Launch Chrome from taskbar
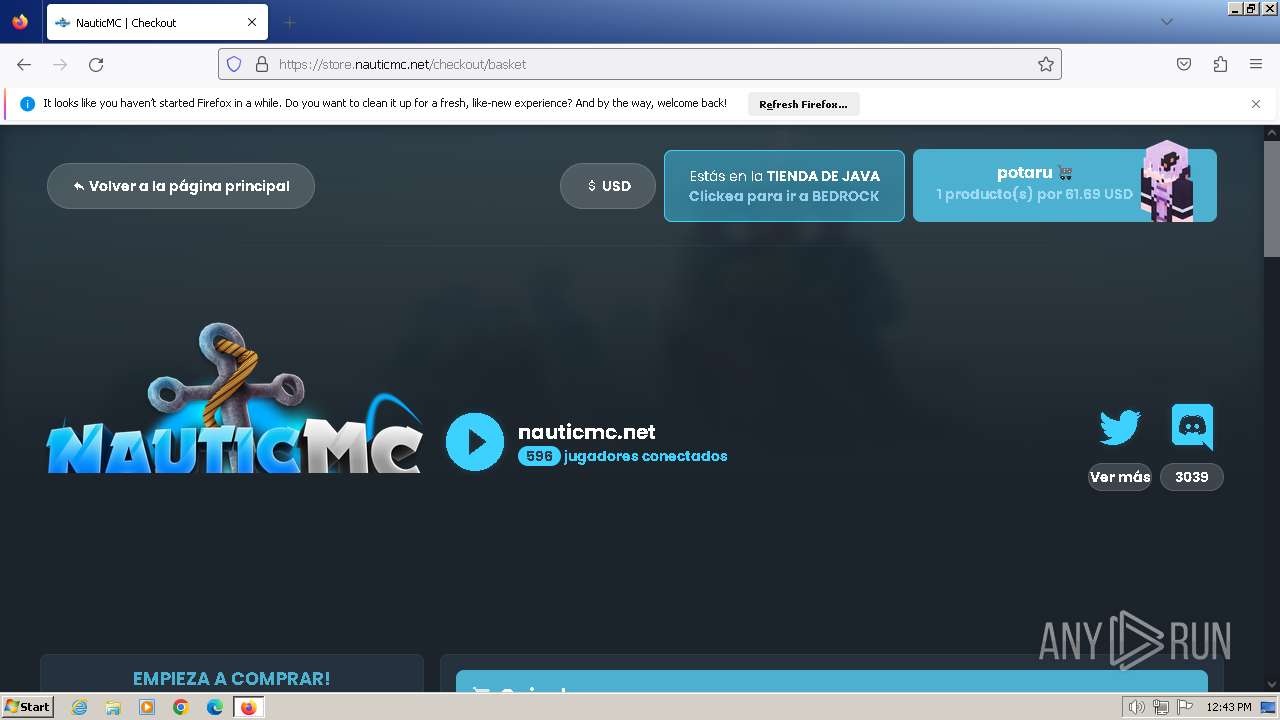This screenshot has width=1280, height=720. click(x=181, y=707)
